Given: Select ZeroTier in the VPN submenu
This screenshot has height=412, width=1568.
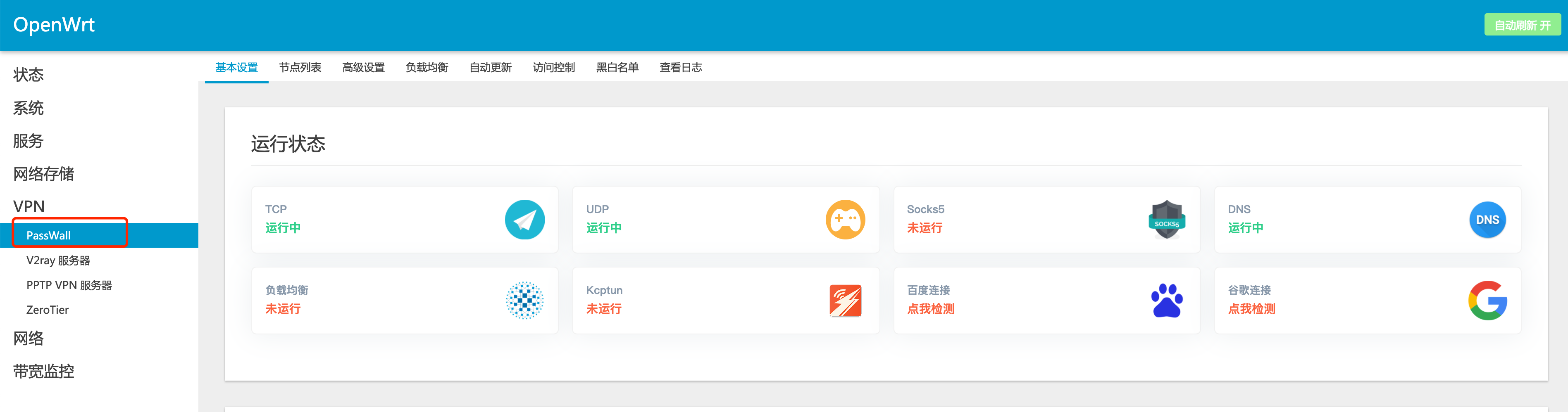Looking at the screenshot, I should [x=48, y=310].
